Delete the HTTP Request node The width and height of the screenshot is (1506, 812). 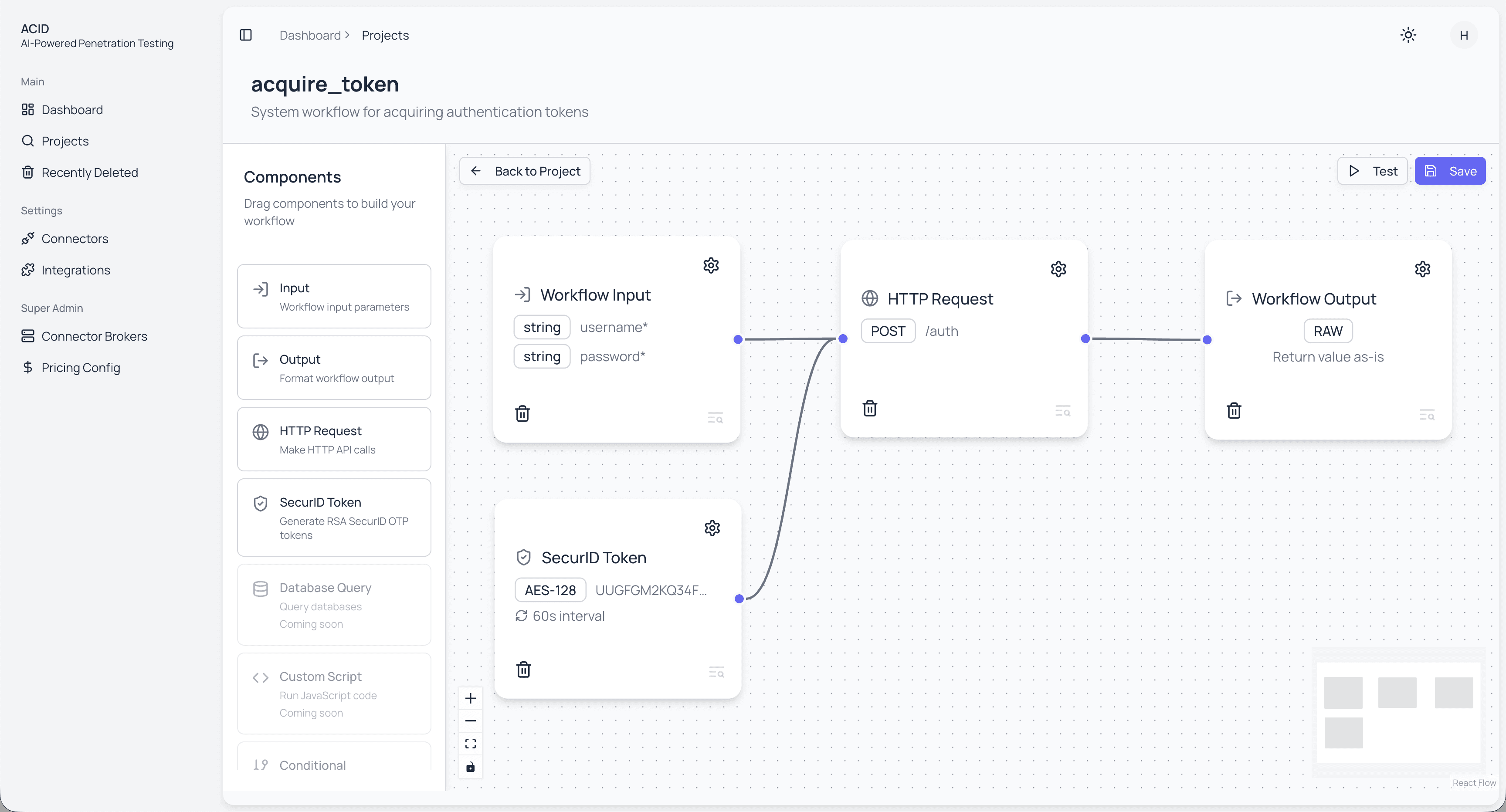[870, 408]
